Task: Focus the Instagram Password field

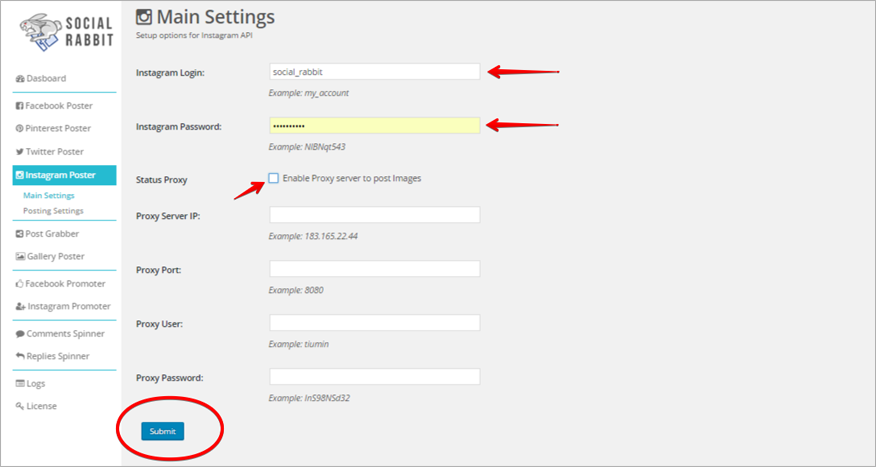Action: (x=375, y=126)
